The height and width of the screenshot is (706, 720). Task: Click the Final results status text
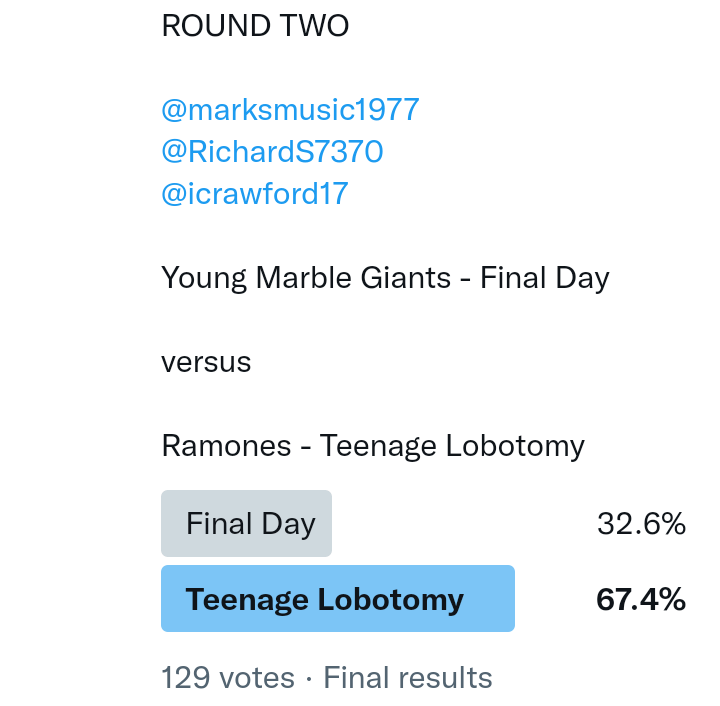408,678
